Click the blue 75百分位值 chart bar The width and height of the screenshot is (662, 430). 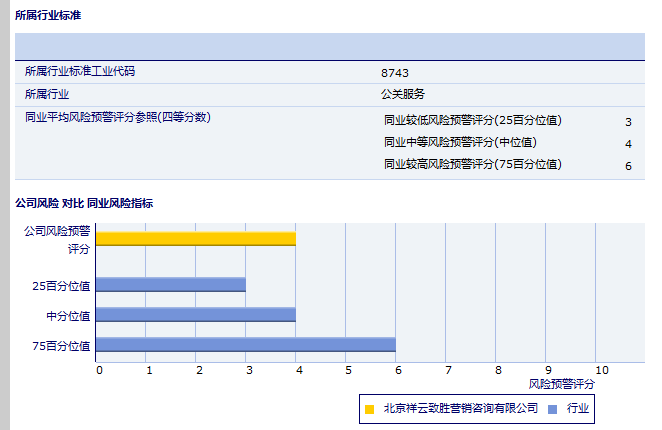[245, 345]
